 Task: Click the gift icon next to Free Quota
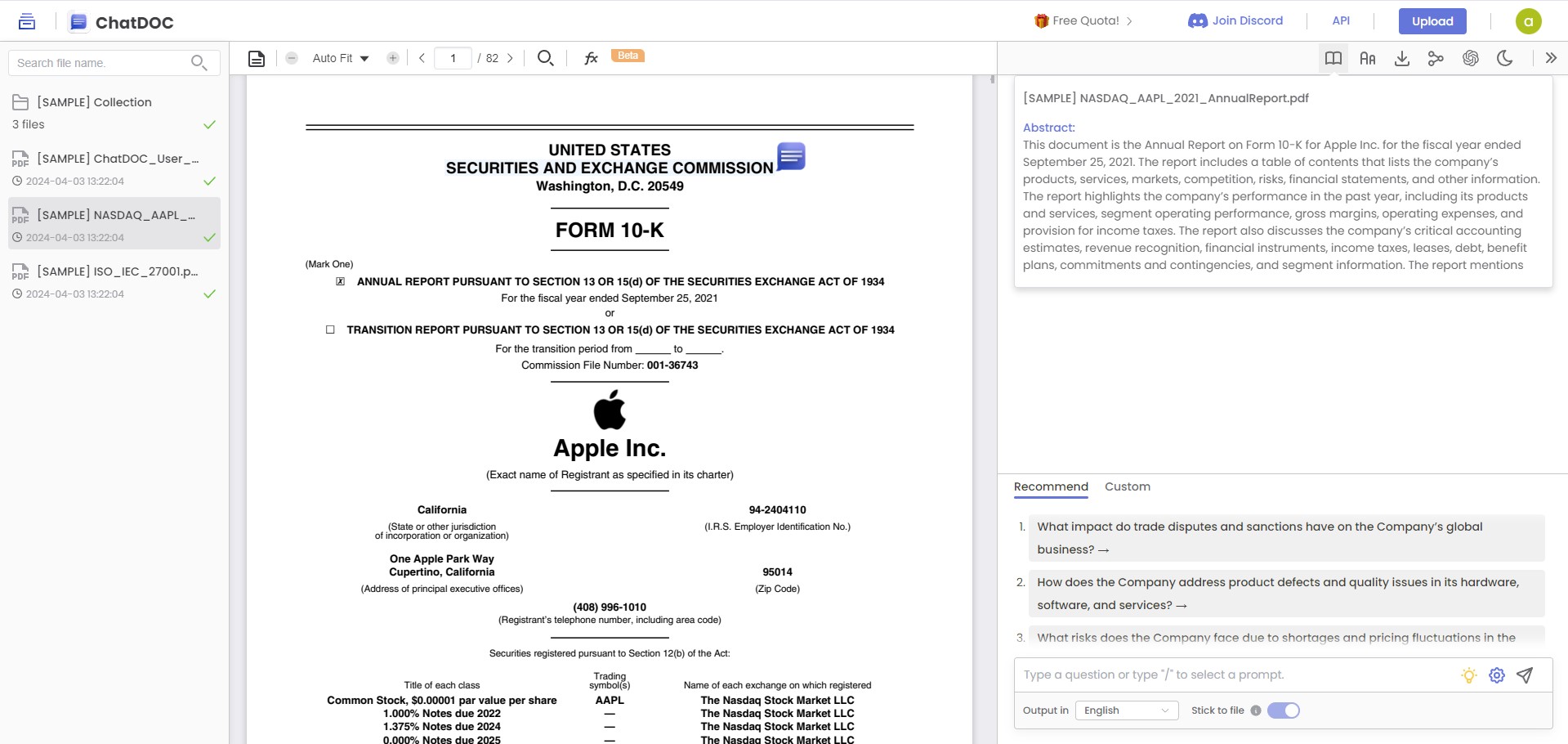tap(1041, 21)
